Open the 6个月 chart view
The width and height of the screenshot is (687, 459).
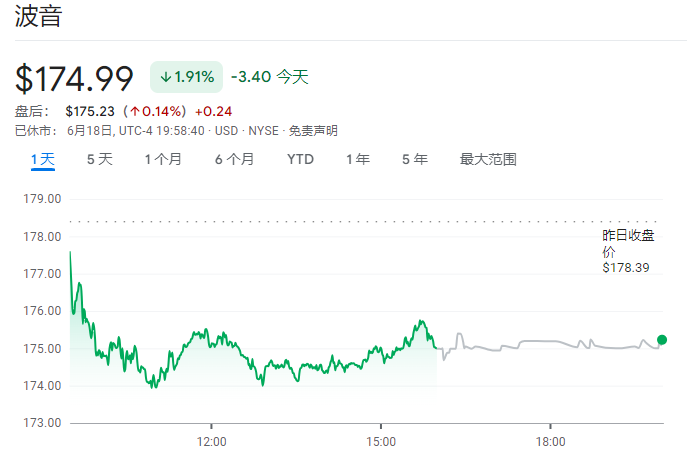coord(234,159)
